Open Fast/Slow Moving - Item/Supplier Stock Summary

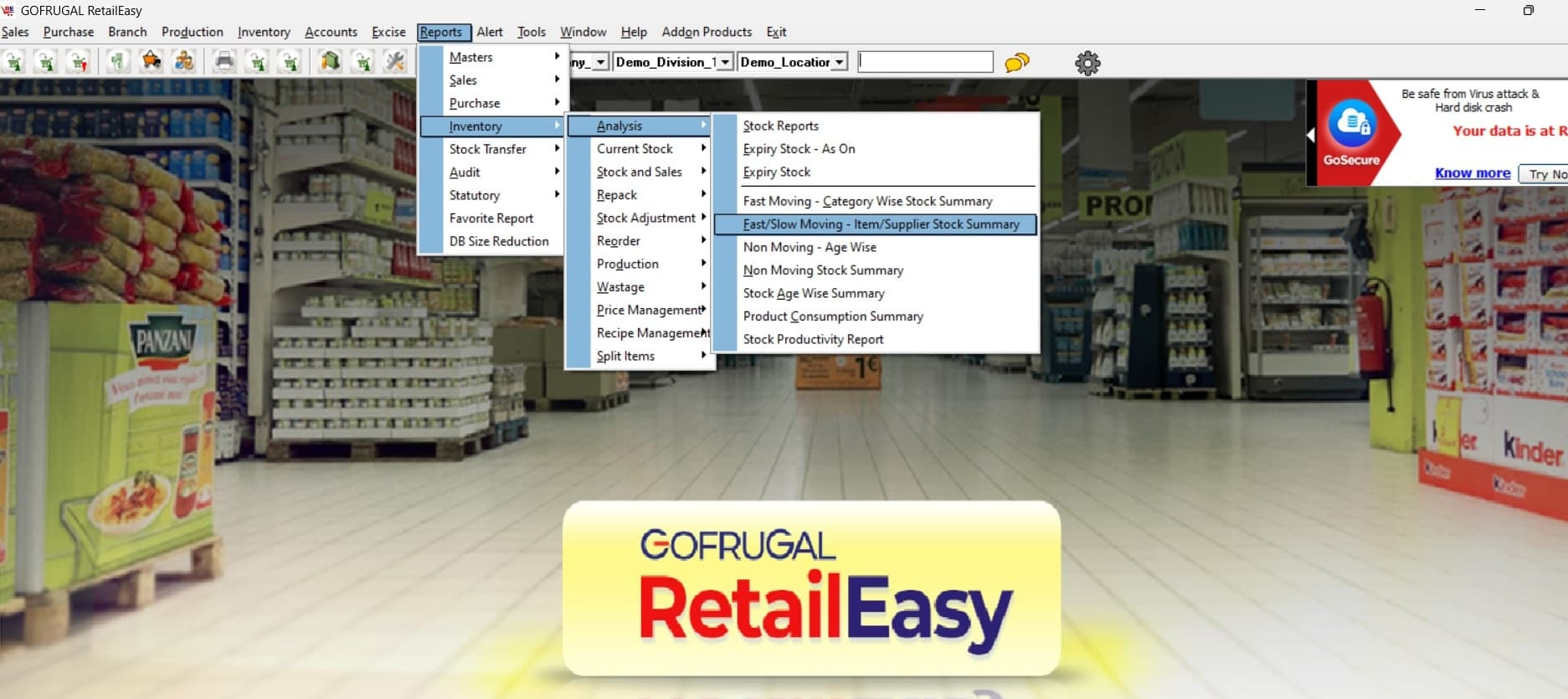click(x=876, y=224)
